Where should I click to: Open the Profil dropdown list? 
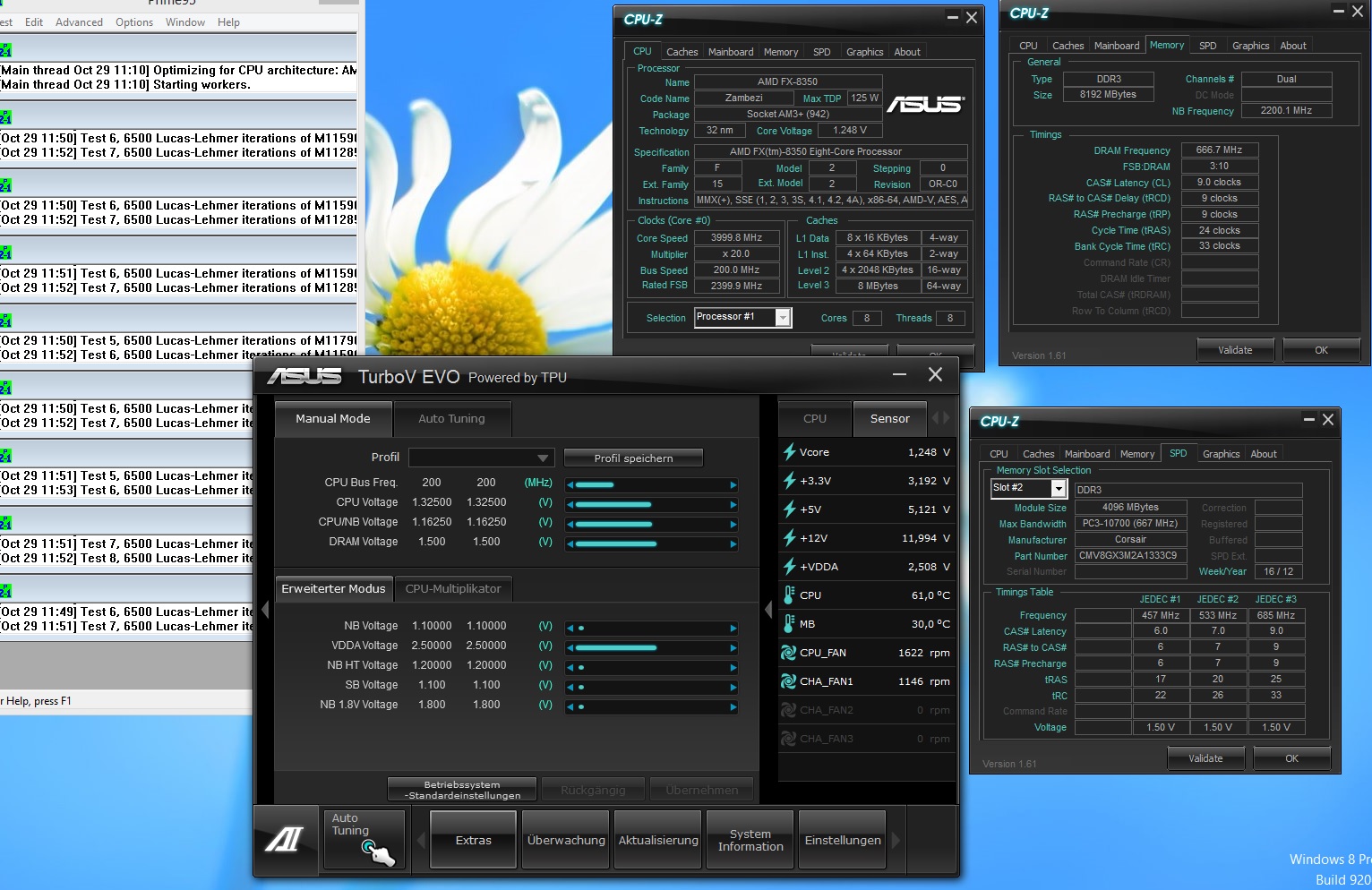[542, 458]
